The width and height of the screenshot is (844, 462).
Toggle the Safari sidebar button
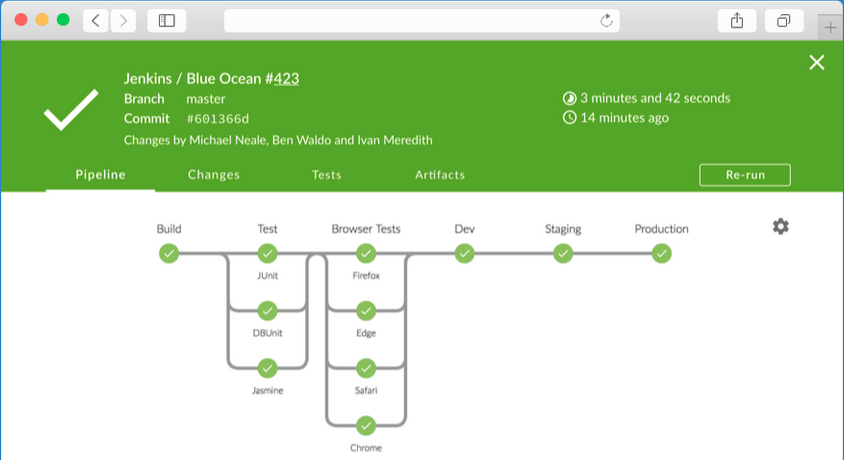pos(167,20)
